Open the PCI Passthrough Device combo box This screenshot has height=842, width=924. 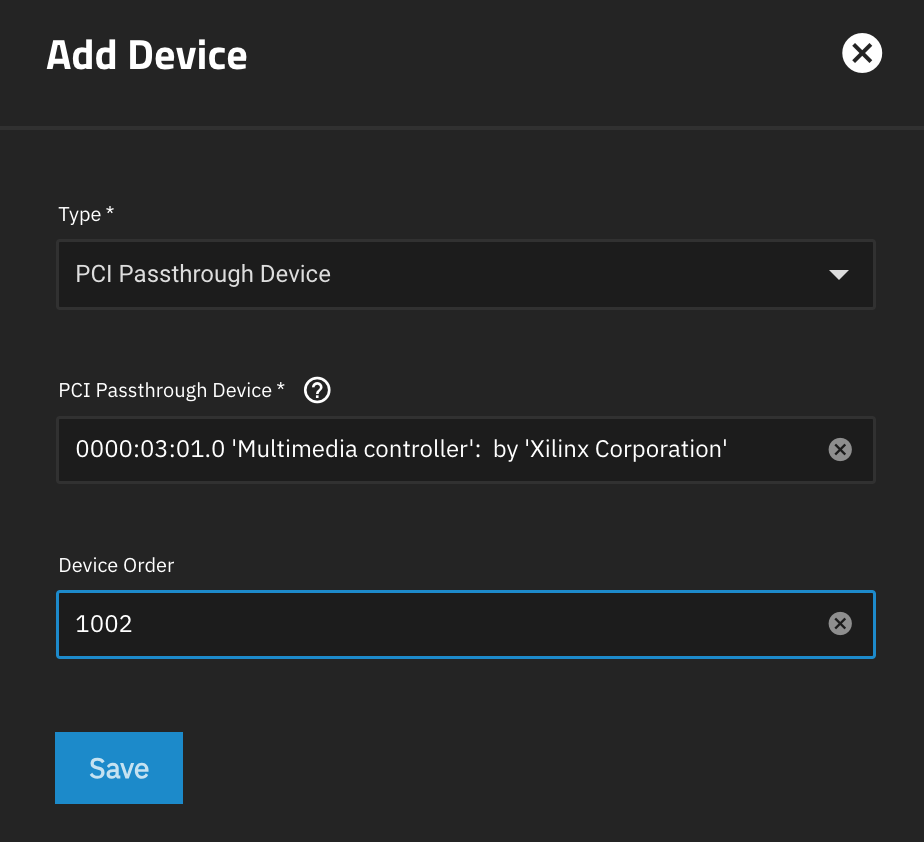click(x=466, y=450)
